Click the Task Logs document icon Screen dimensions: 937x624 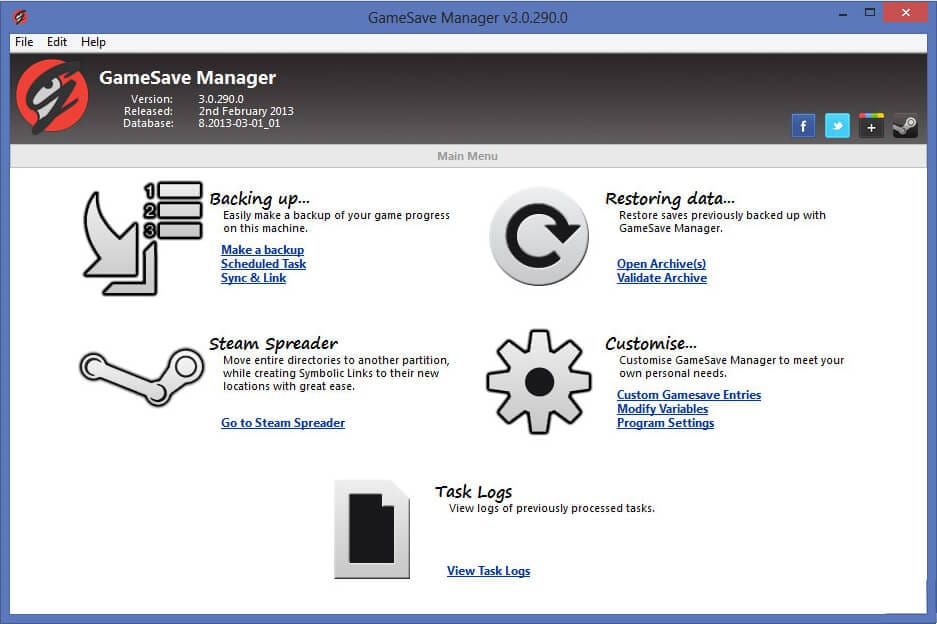[373, 530]
